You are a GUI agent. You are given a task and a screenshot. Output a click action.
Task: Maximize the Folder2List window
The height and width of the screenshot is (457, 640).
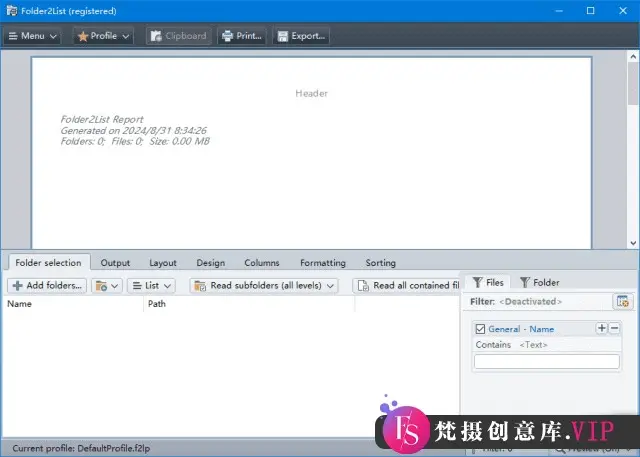click(591, 11)
